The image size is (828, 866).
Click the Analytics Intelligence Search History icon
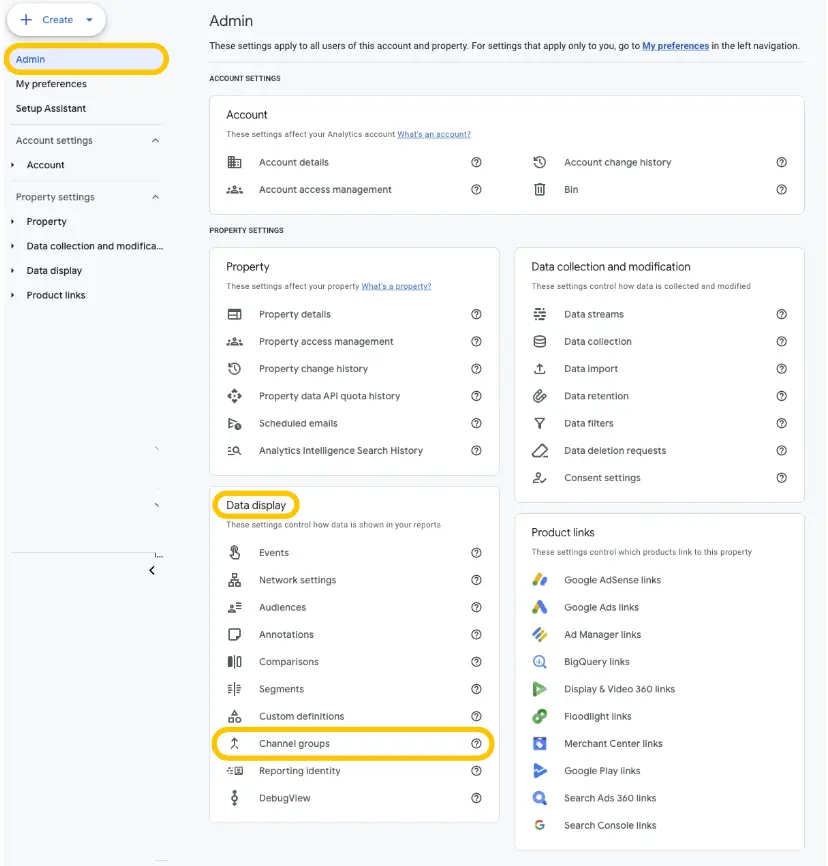[234, 451]
